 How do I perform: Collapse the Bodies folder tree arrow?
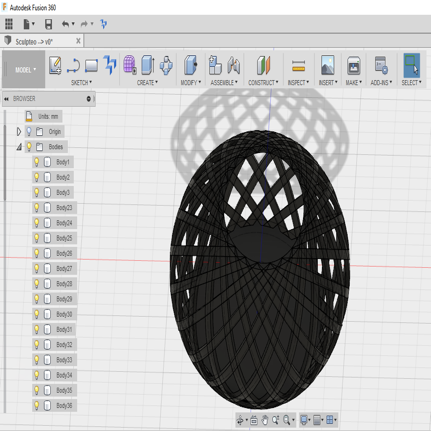coord(19,147)
